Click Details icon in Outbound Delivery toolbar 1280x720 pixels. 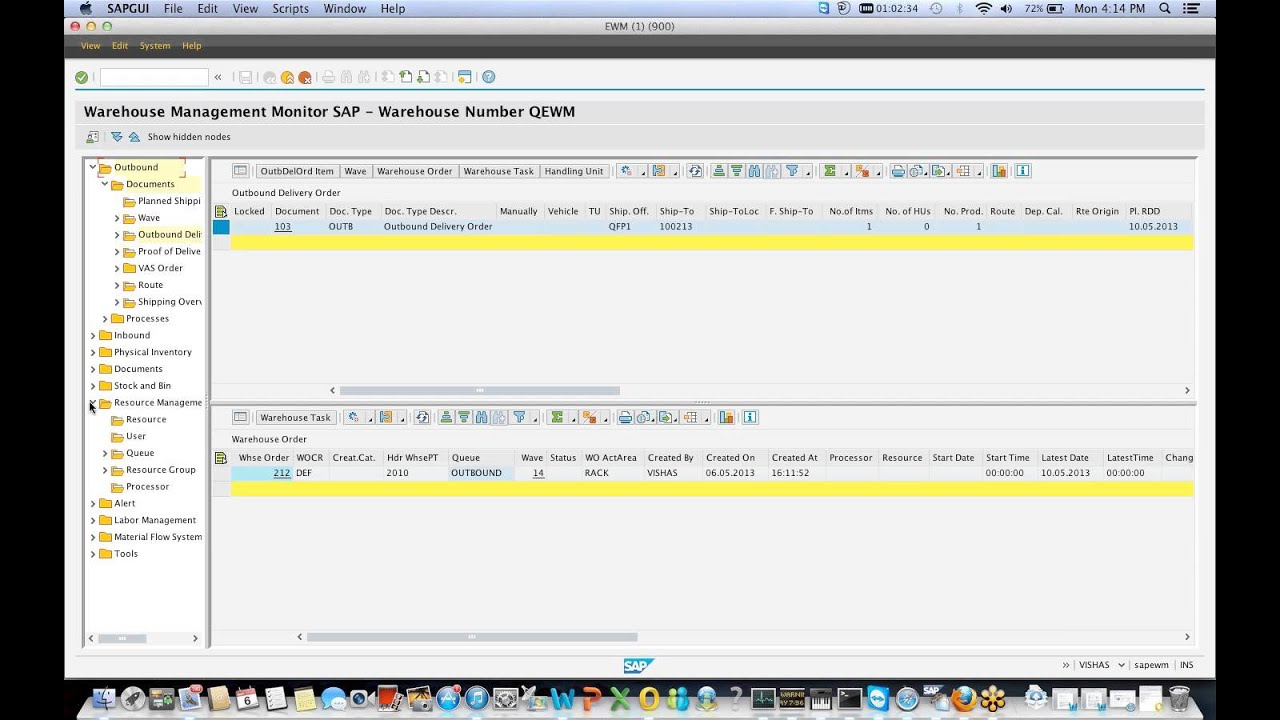tap(240, 171)
